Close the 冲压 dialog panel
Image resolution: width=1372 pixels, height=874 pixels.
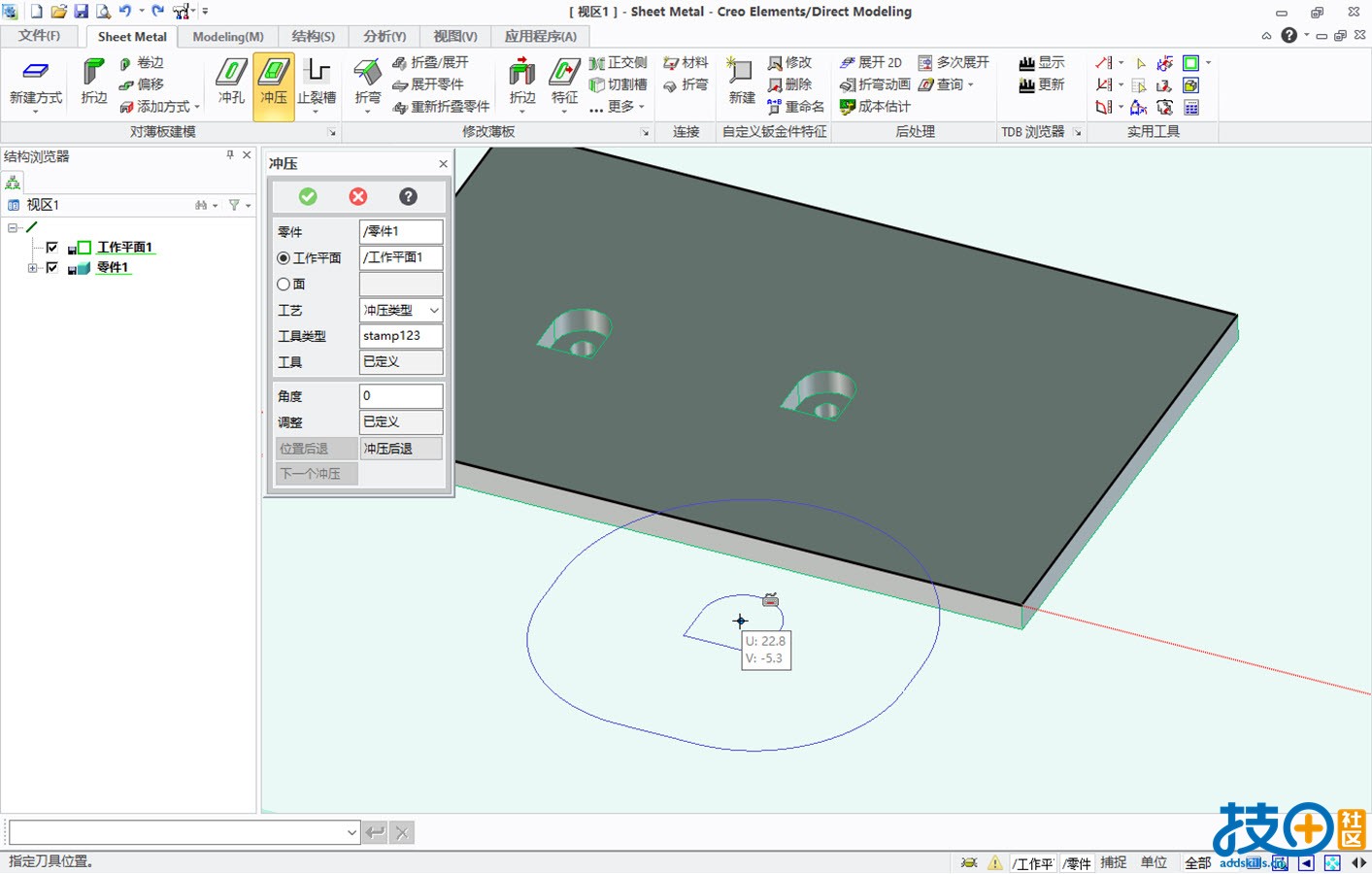pos(444,164)
